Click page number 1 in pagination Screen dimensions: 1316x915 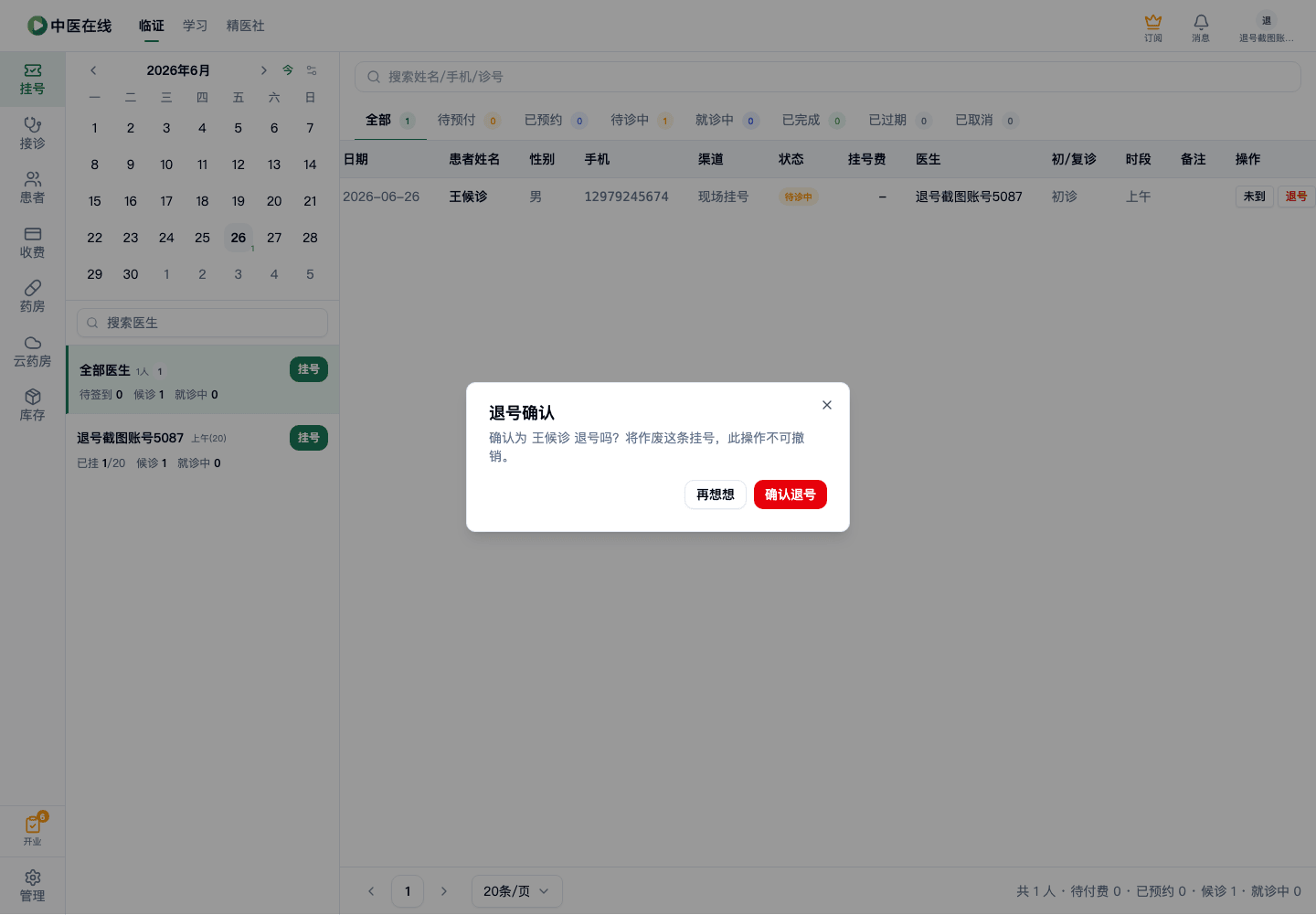click(408, 891)
